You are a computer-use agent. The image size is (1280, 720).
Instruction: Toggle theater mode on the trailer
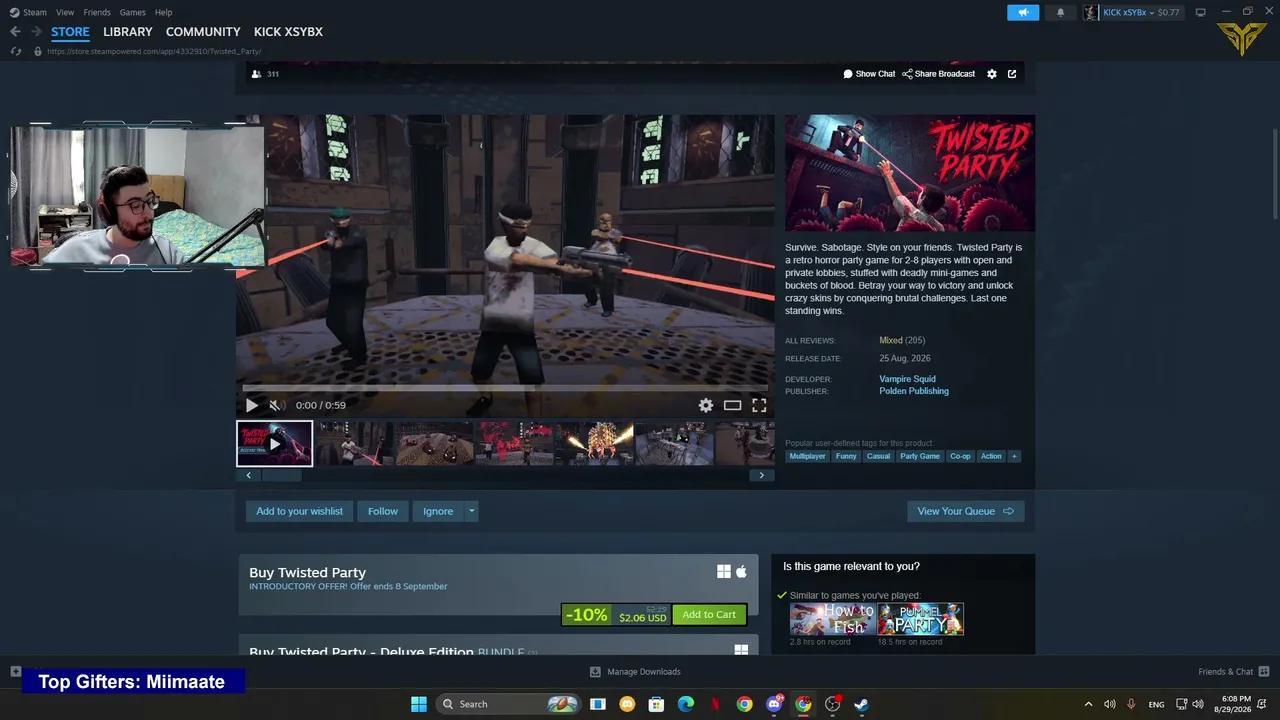point(733,405)
